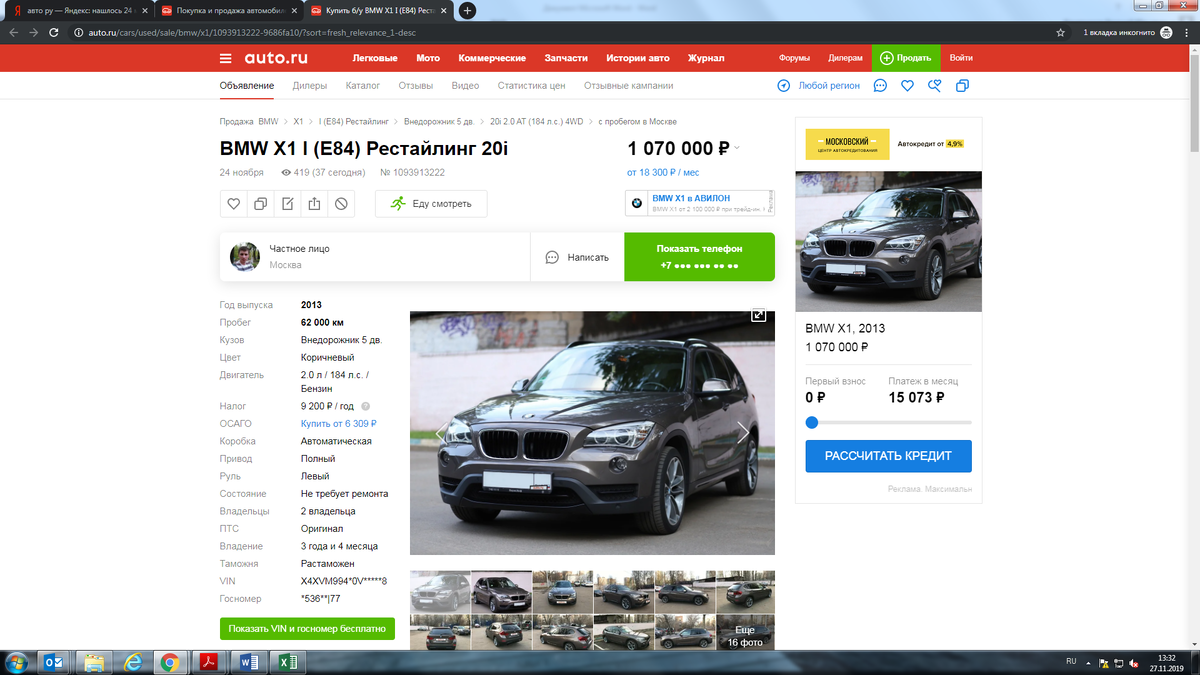Open messages chat icon in header
The image size is (1200, 675).
coord(880,86)
